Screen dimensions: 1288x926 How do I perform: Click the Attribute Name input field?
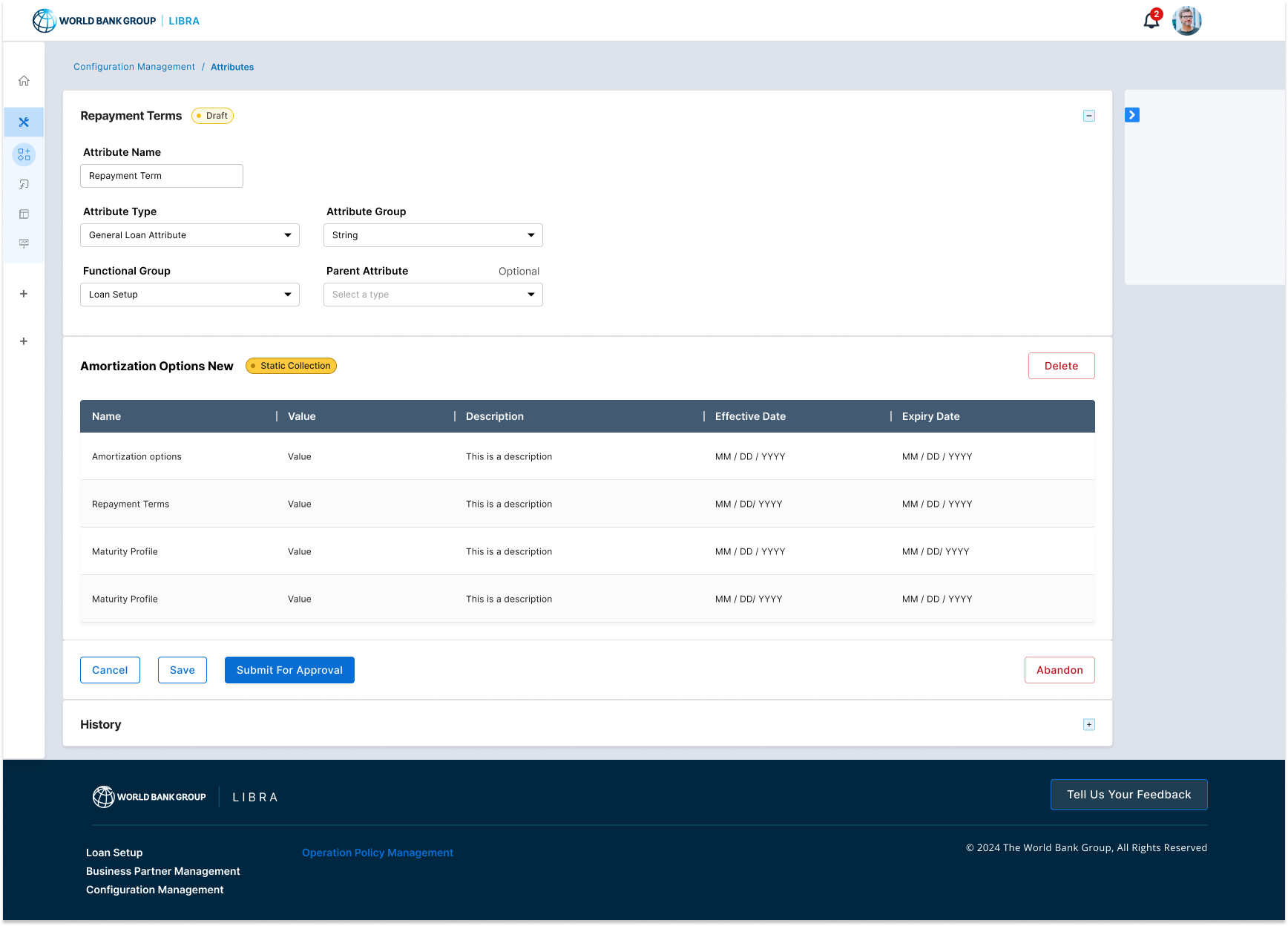(162, 176)
